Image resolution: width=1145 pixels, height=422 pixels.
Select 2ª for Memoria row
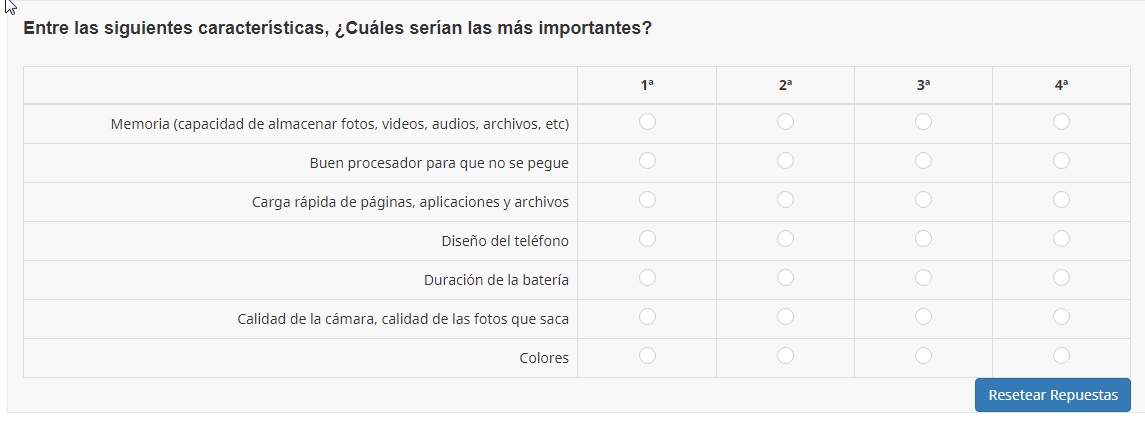[785, 122]
